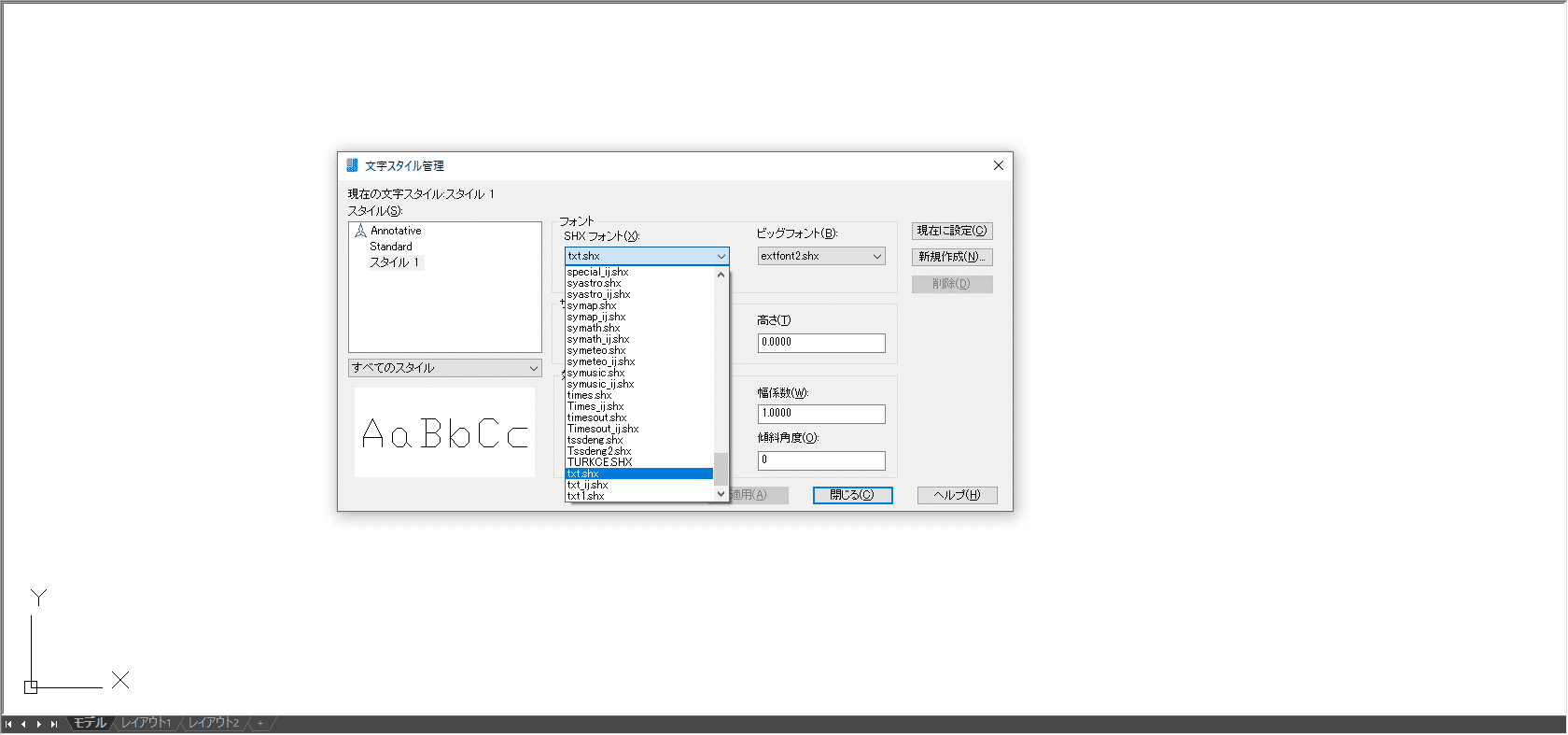The height and width of the screenshot is (735, 1568).
Task: Jump to the first layout tab arrow
Action: (x=8, y=724)
